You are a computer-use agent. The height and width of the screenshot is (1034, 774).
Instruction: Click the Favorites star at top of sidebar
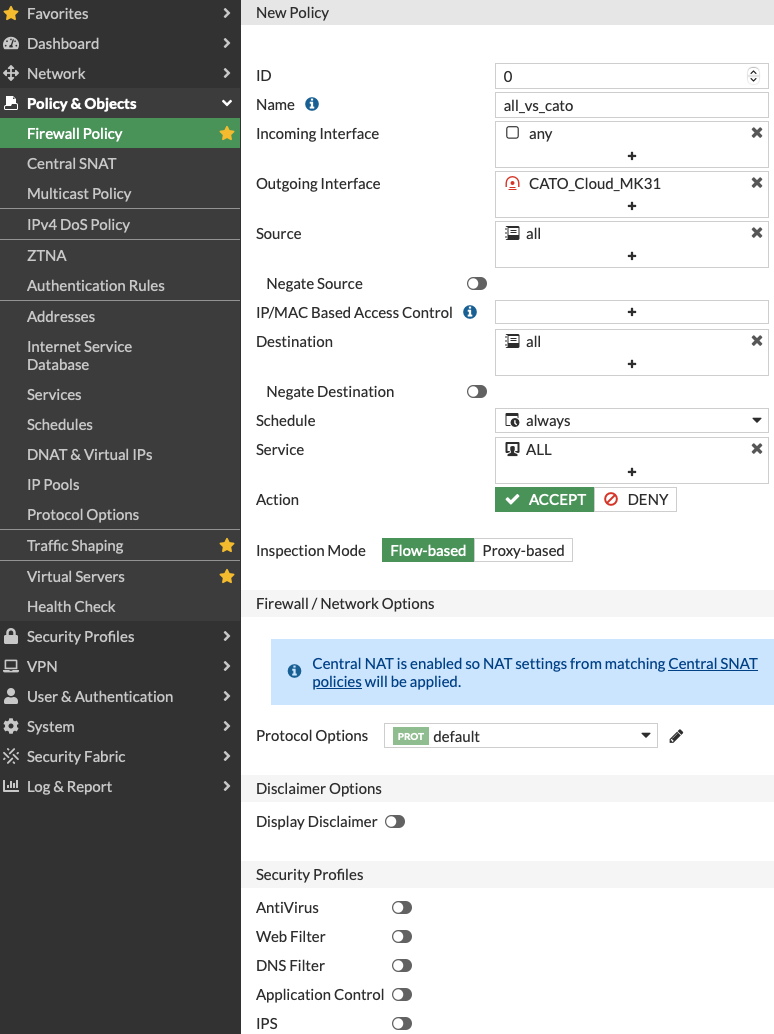13,14
